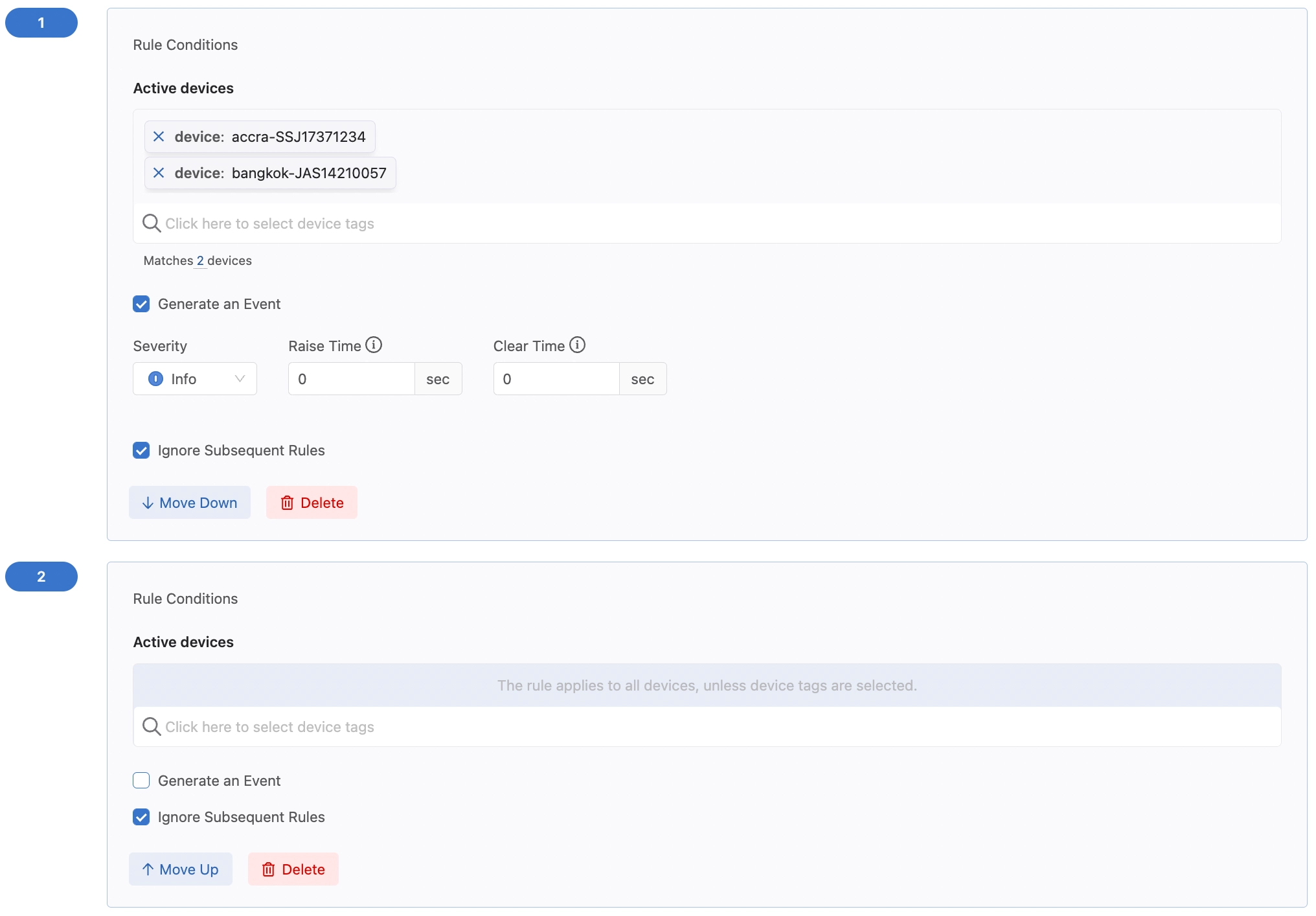Viewport: 1316px width, 916px height.
Task: Click the matched devices count 2 link
Action: 200,260
